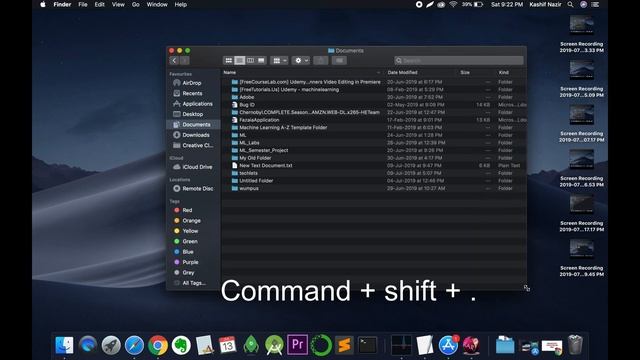Open the Go menu
The width and height of the screenshot is (640, 360).
tap(136, 4)
